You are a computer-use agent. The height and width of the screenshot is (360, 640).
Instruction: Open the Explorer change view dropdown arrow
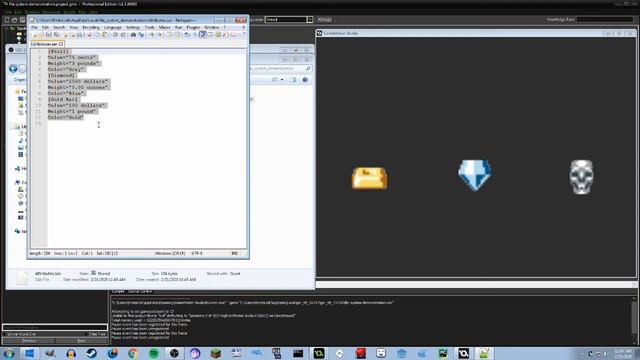coord(282,80)
